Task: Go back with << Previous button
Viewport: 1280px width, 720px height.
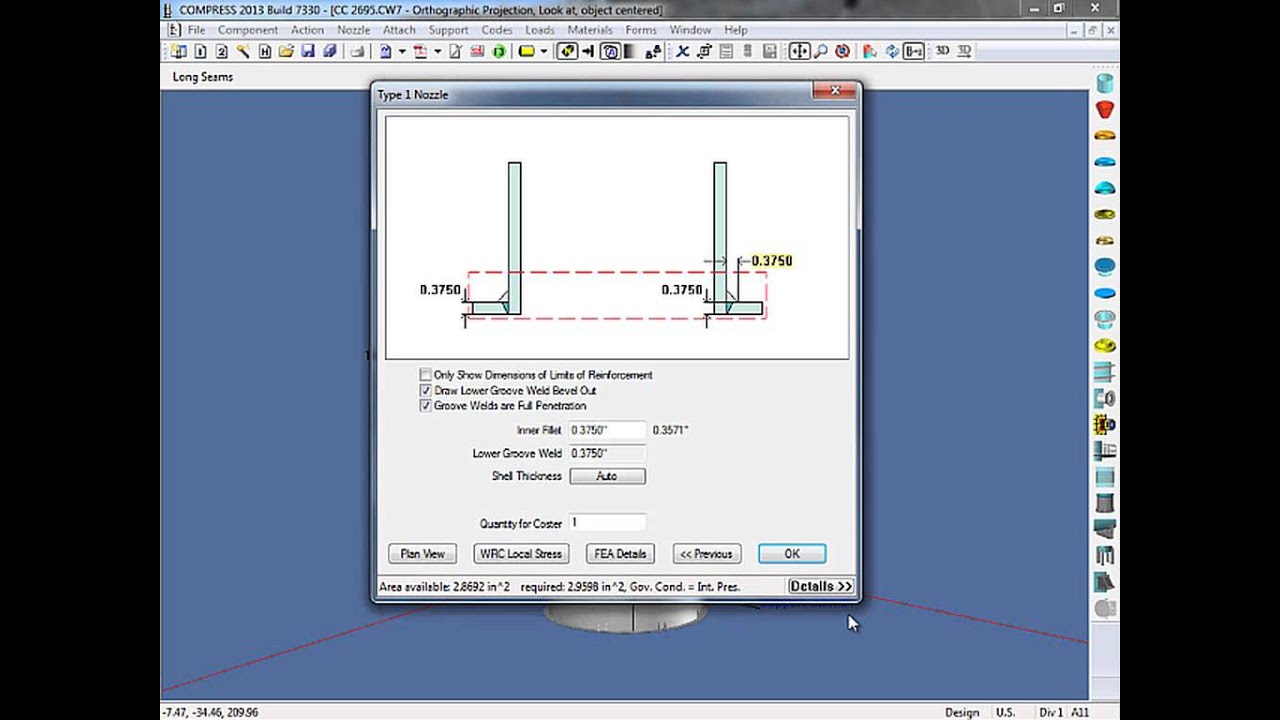Action: coord(706,553)
